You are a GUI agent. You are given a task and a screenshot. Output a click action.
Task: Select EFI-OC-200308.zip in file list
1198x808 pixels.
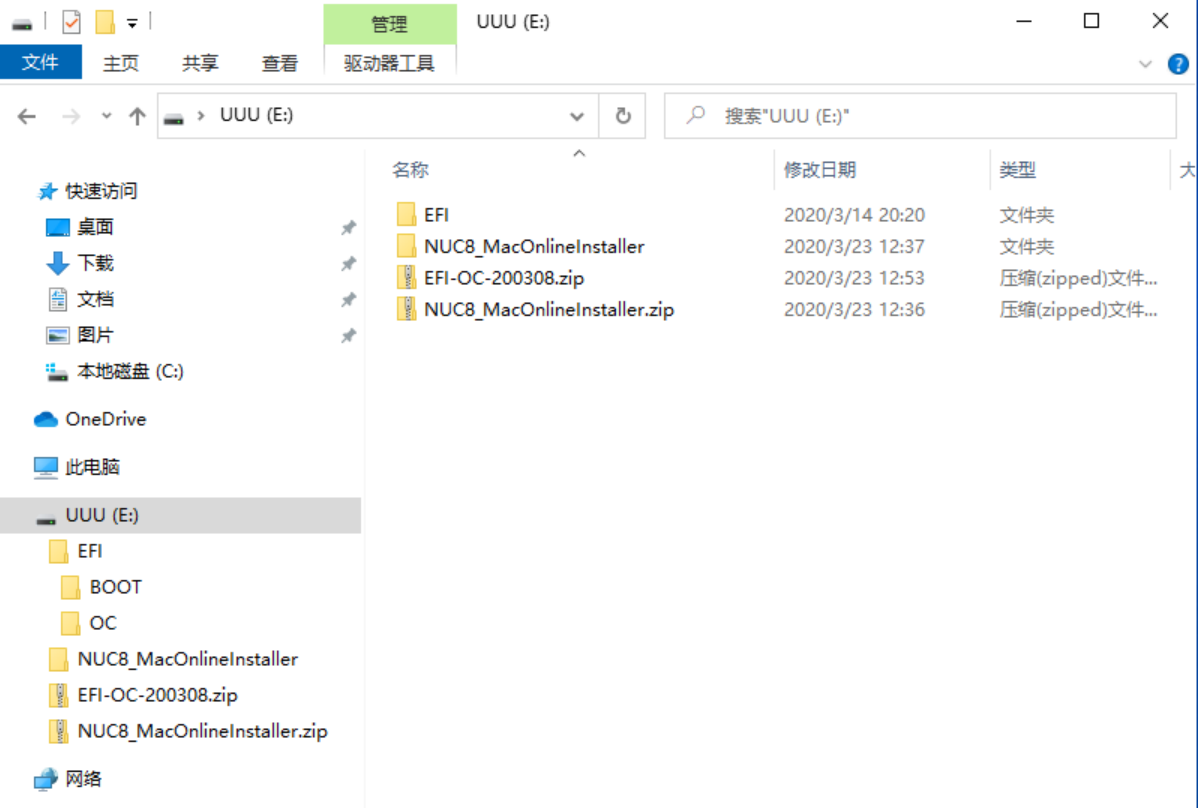[x=491, y=278]
